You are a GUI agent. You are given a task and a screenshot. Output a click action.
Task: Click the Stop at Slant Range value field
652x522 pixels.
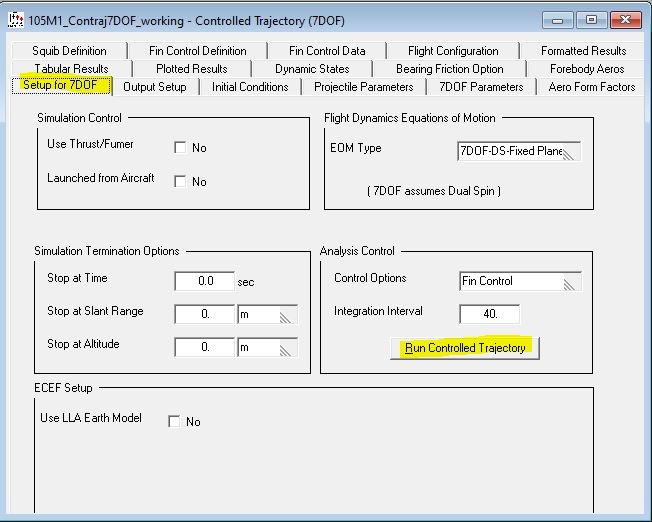pos(204,314)
